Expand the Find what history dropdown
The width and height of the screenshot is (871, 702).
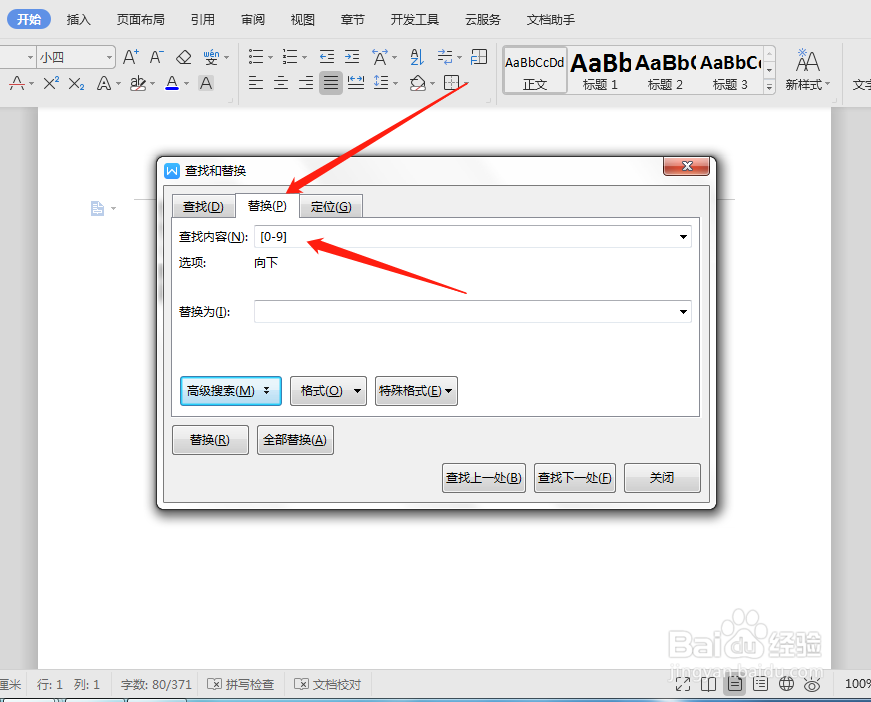point(683,237)
